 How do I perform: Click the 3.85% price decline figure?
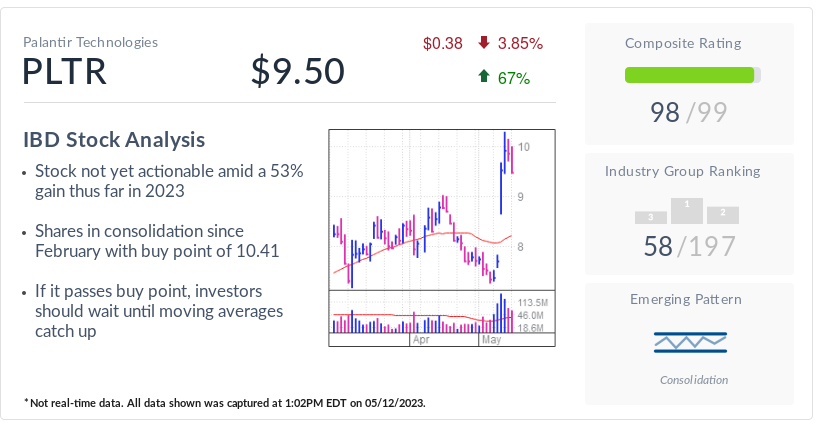(x=520, y=43)
